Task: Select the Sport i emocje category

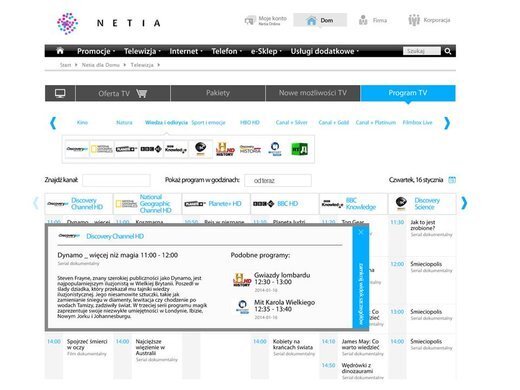Action: coord(208,122)
